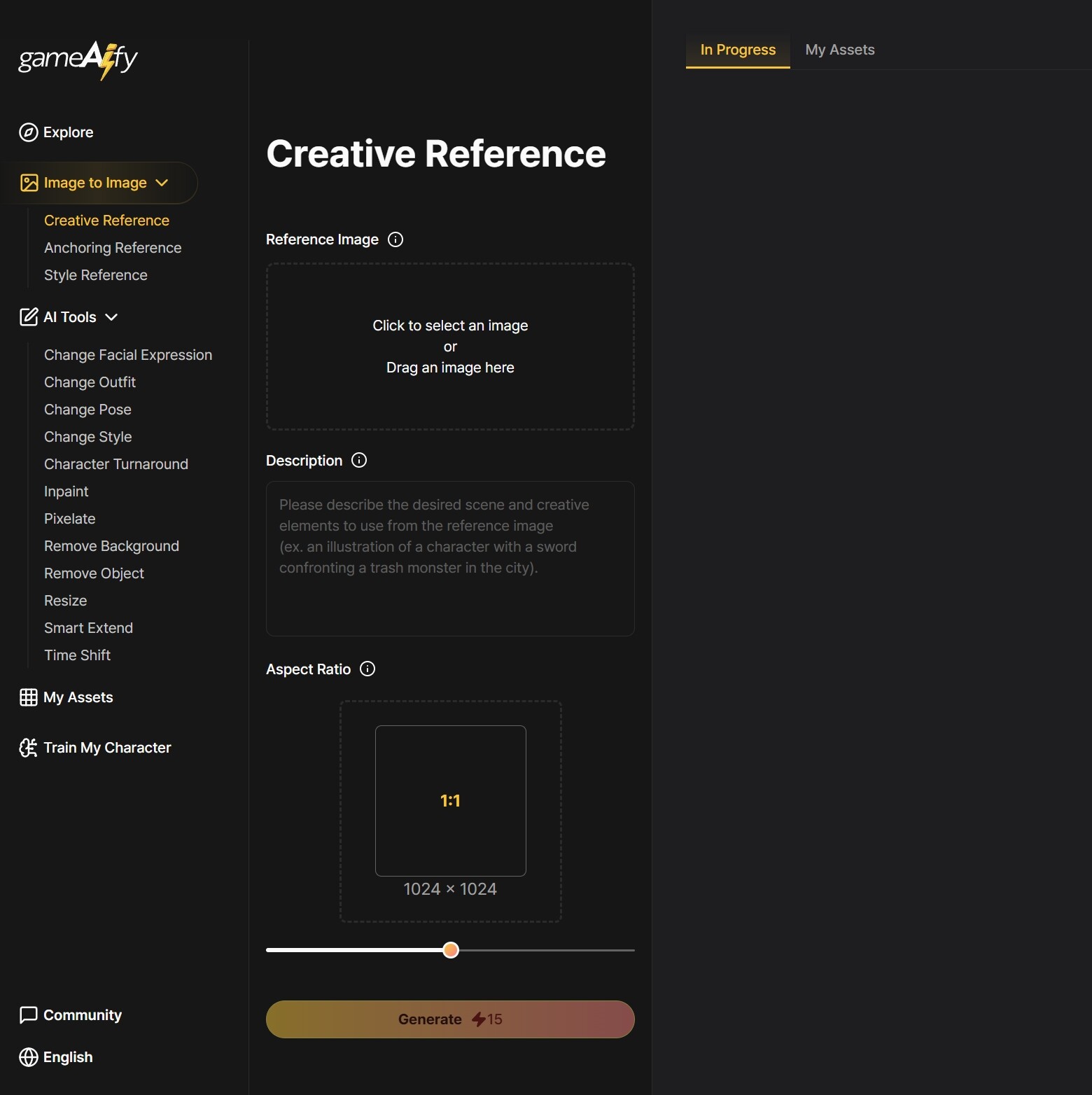Open Community via the chat bubble icon
This screenshot has width=1092, height=1095.
coord(29,1015)
